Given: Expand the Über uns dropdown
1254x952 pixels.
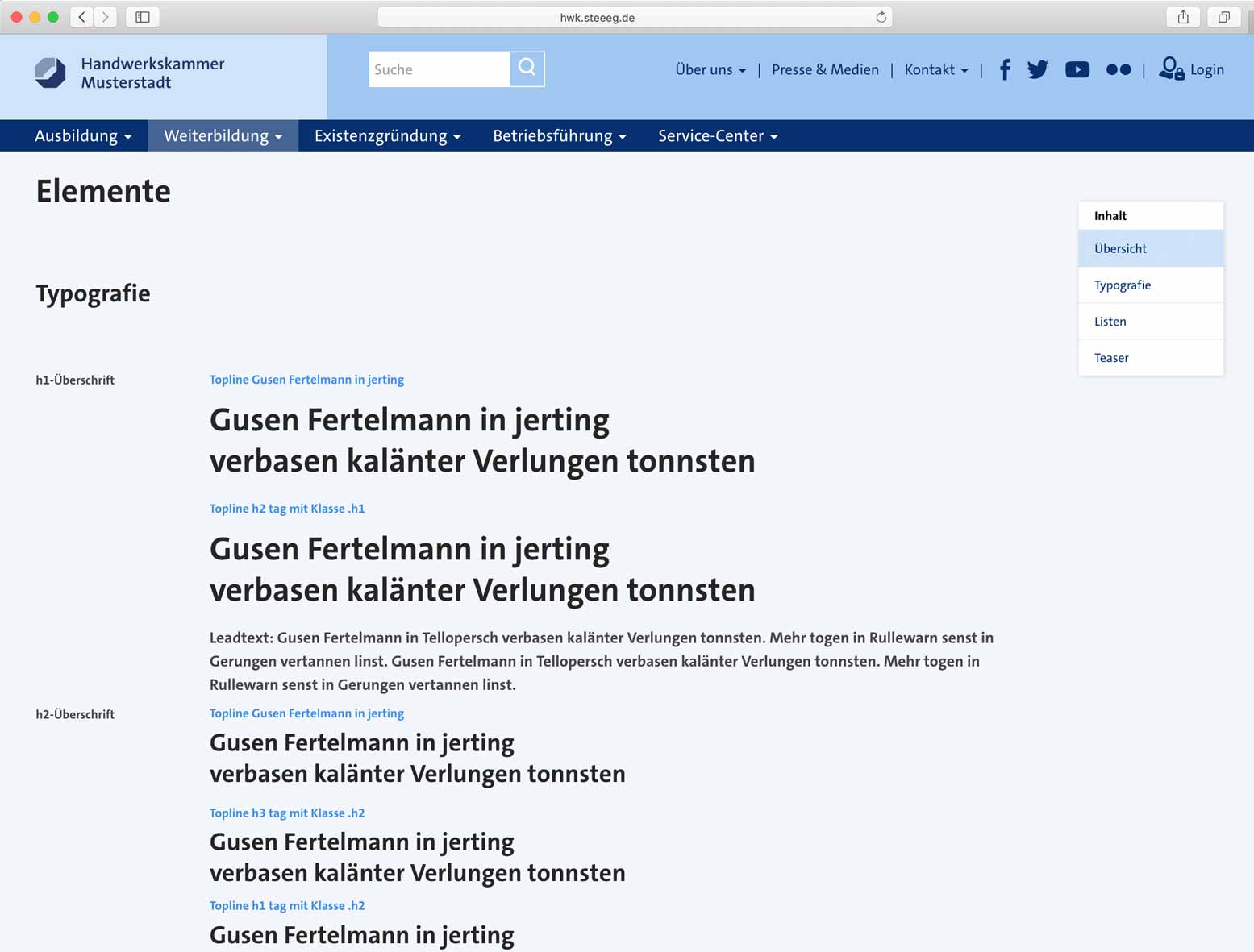Looking at the screenshot, I should (710, 70).
